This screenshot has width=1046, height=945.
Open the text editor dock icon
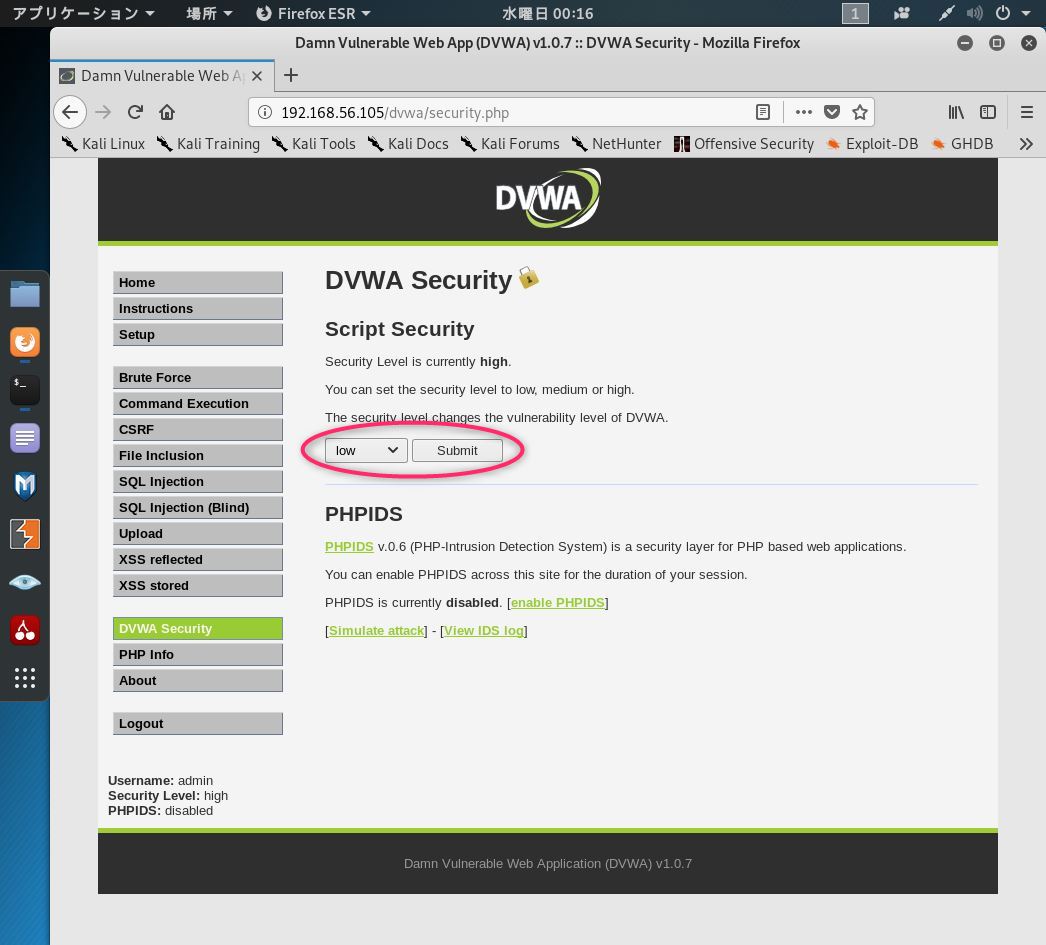[x=25, y=438]
